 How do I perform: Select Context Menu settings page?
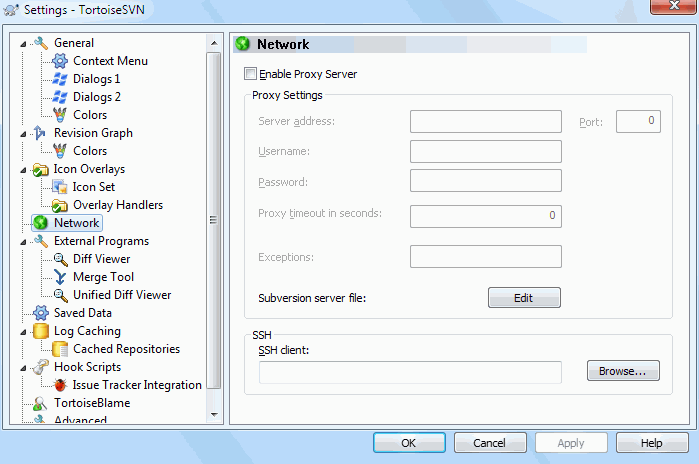110,61
